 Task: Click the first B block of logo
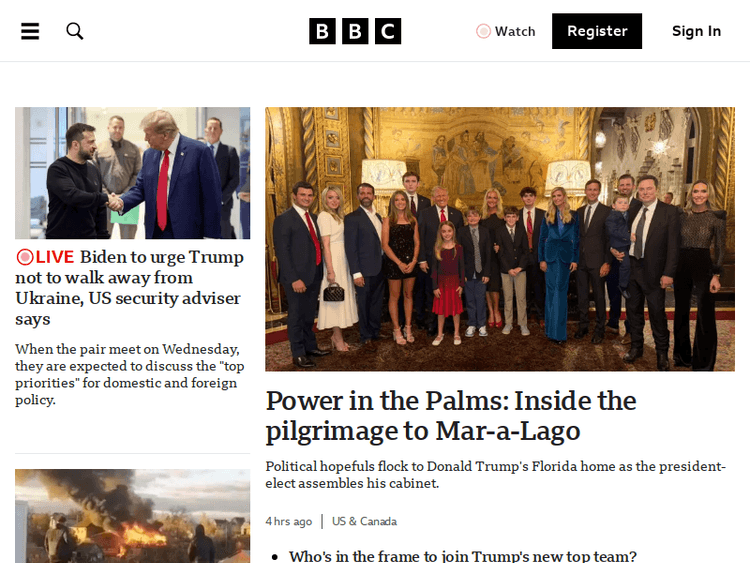[x=322, y=31]
